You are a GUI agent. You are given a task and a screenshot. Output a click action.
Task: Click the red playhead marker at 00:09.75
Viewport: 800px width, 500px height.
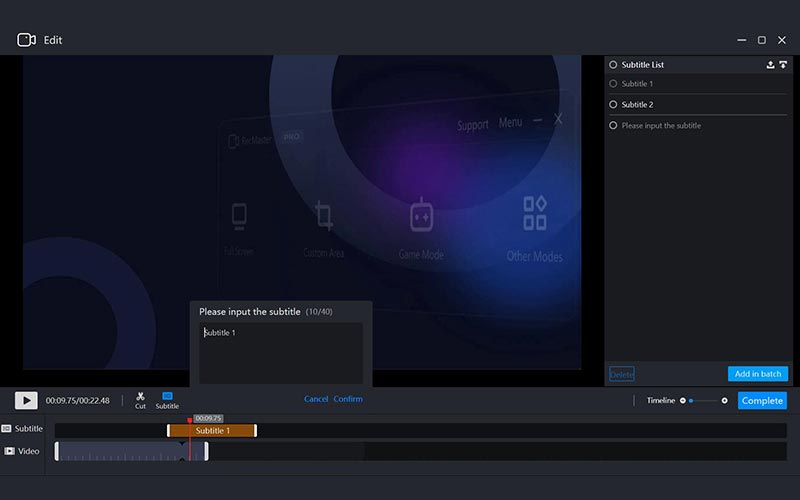(x=190, y=420)
